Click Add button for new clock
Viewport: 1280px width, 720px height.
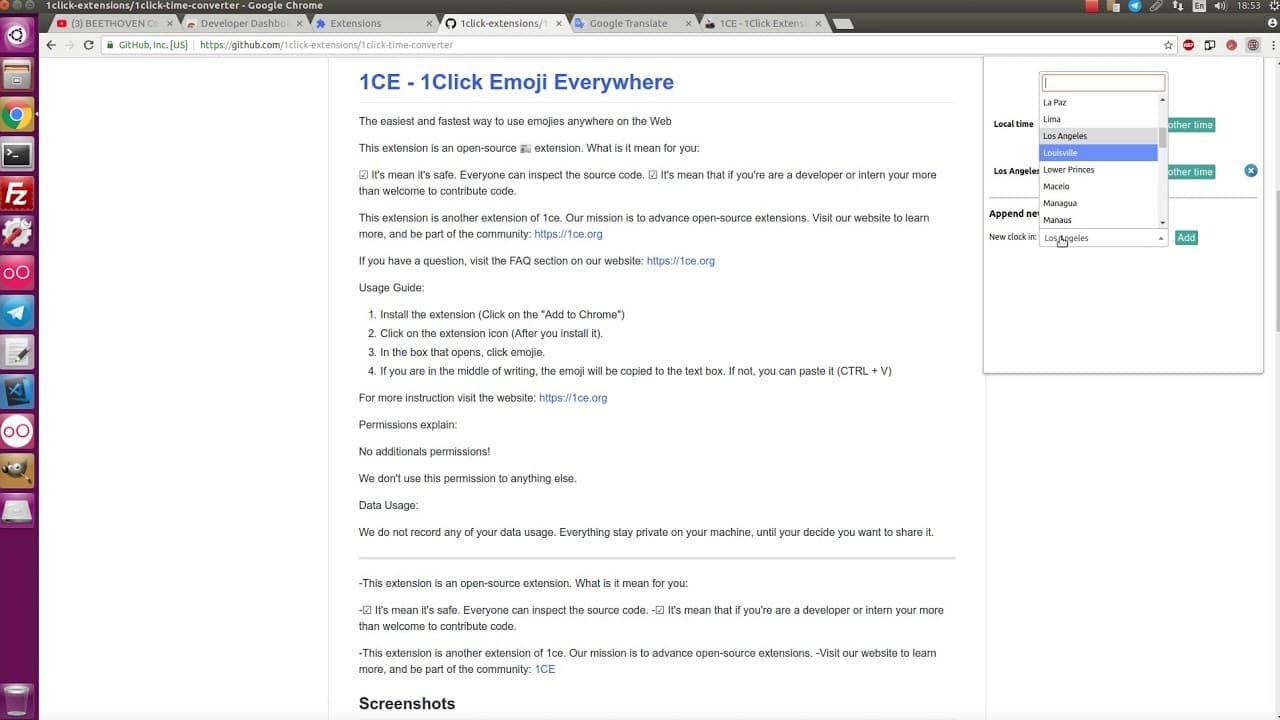(x=1185, y=238)
